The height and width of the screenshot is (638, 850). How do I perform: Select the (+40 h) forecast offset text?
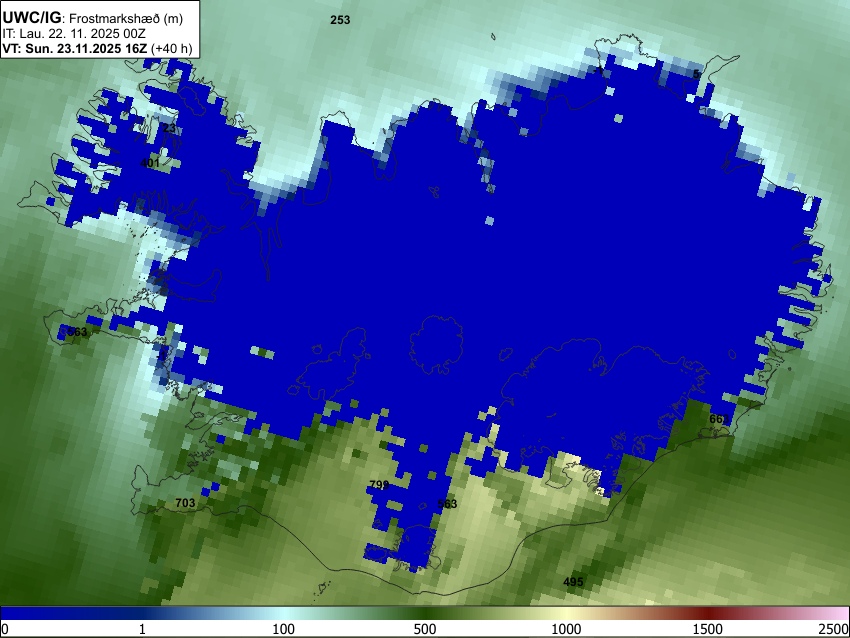click(x=171, y=48)
